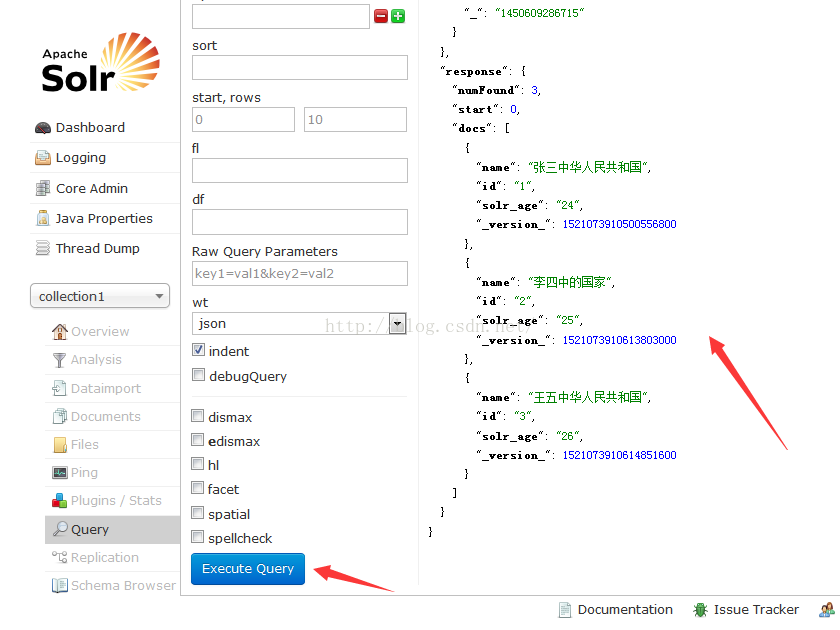Open the Documentation link
Image resolution: width=840 pixels, height=630 pixels.
click(x=625, y=610)
